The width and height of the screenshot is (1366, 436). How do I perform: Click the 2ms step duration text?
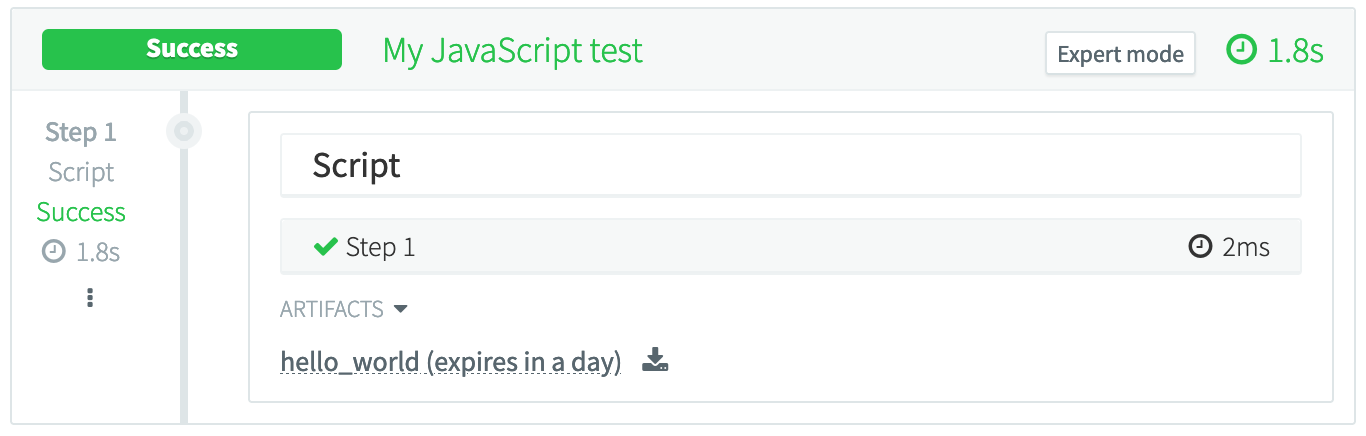(1246, 247)
